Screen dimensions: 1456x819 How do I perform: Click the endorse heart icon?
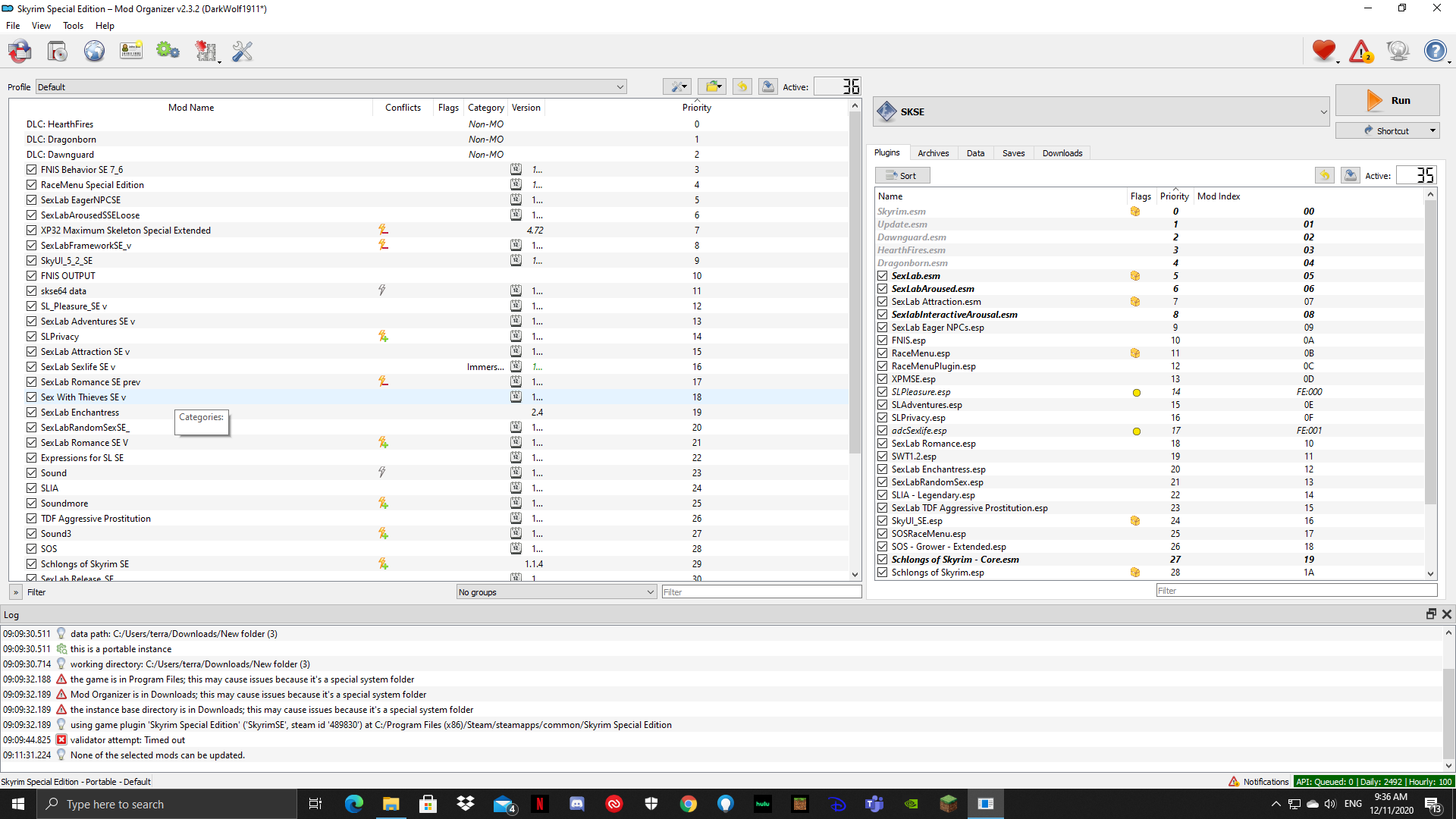(x=1324, y=51)
